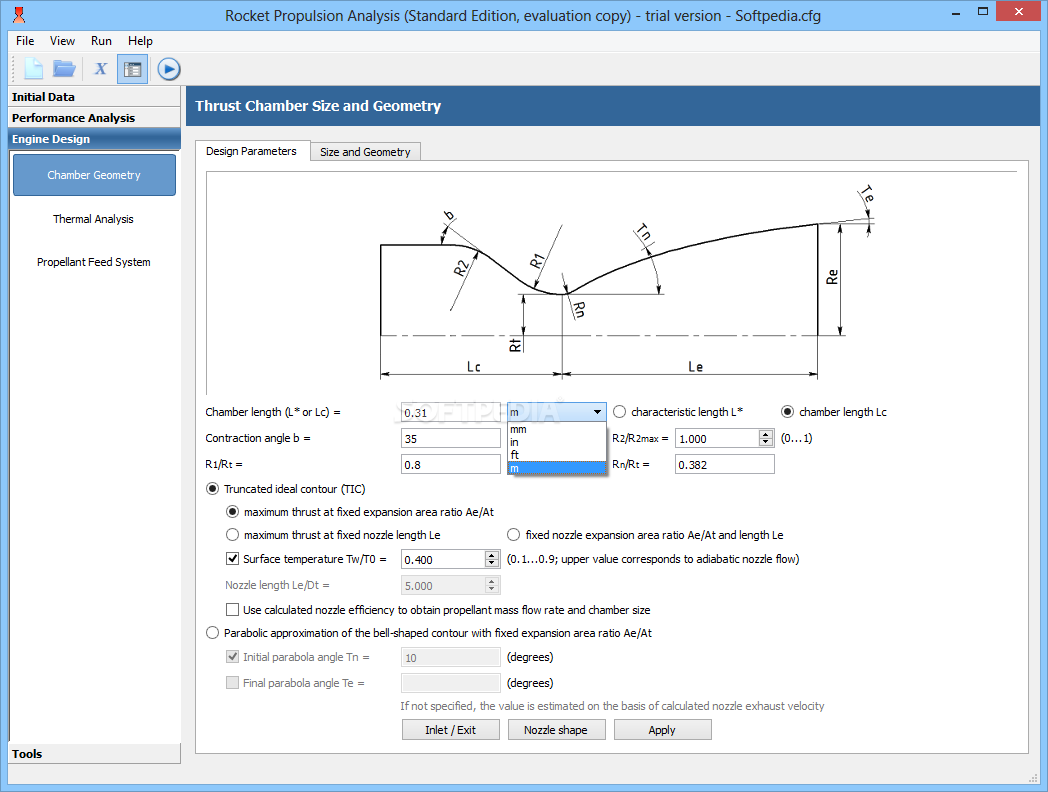Viewport: 1048px width, 792px height.
Task: Click the R1/Rt input field
Action: coord(450,465)
